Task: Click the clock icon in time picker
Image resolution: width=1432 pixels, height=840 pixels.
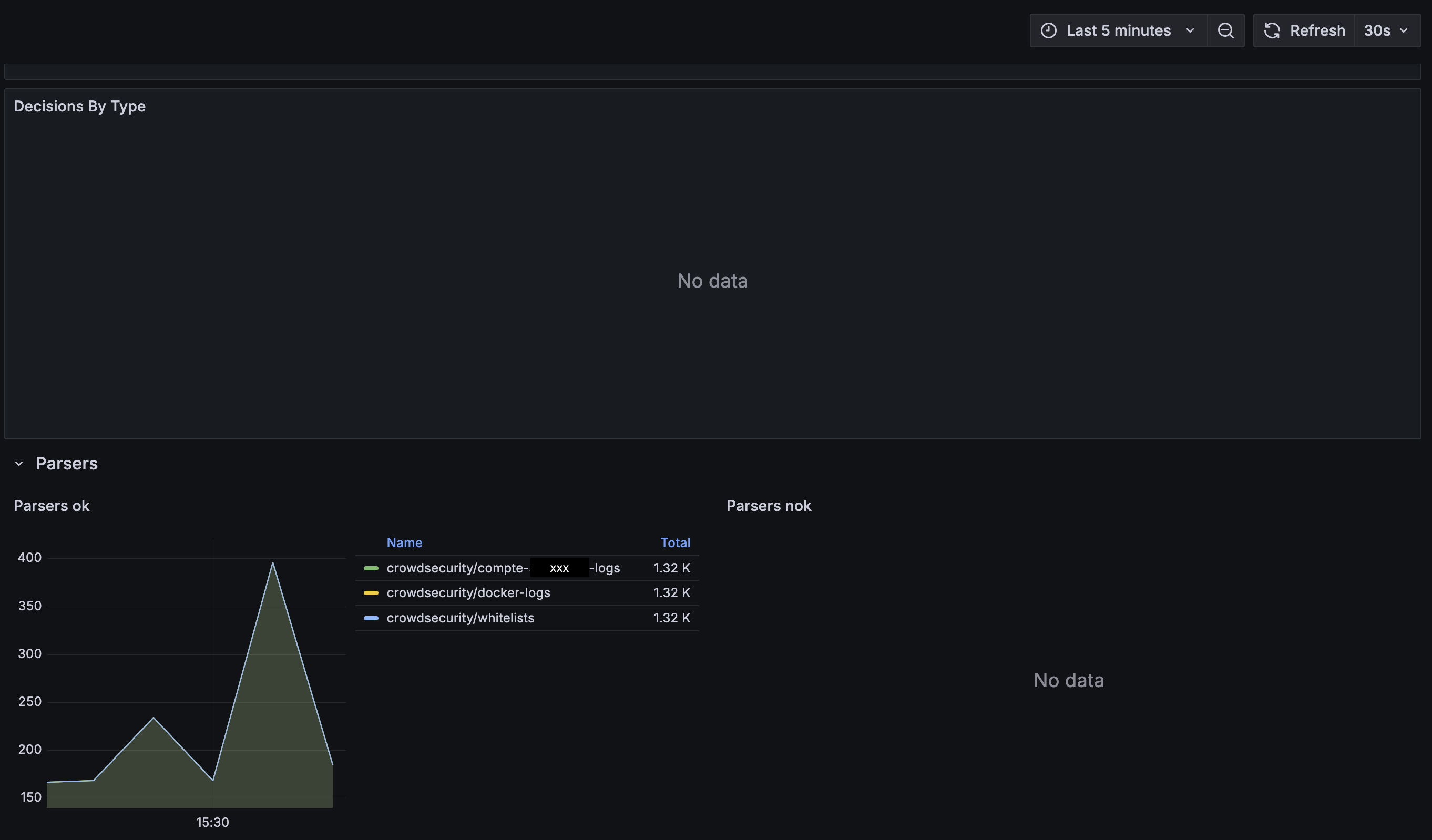Action: coord(1048,30)
